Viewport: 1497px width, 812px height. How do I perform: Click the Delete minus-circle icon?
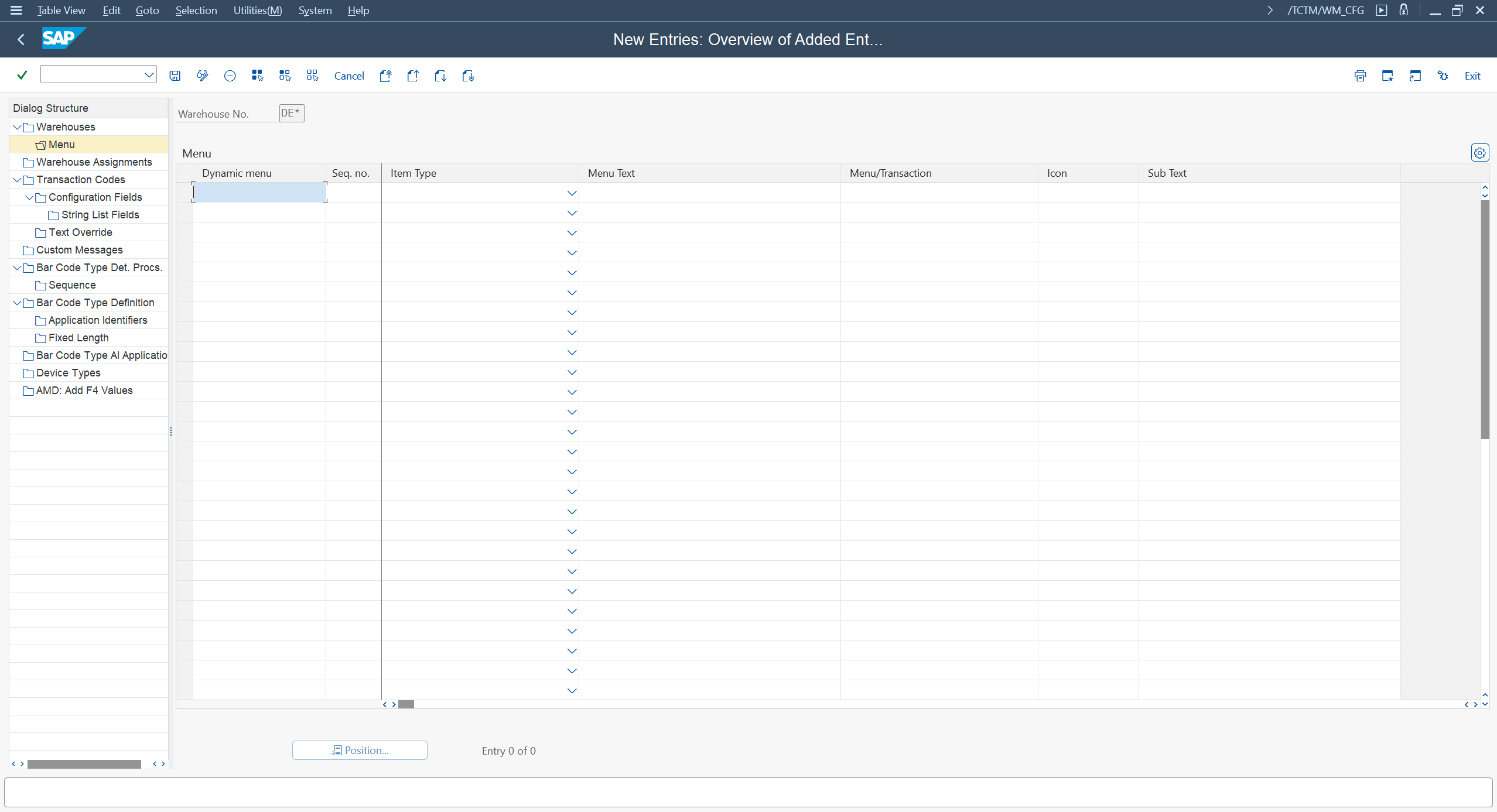click(230, 76)
